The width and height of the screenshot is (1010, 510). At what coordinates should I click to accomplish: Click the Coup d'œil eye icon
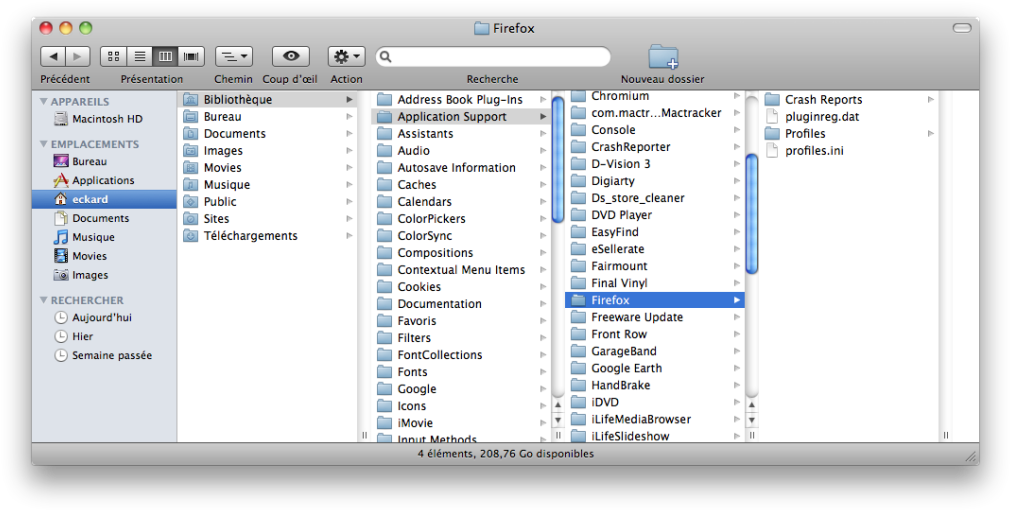pyautogui.click(x=290, y=57)
